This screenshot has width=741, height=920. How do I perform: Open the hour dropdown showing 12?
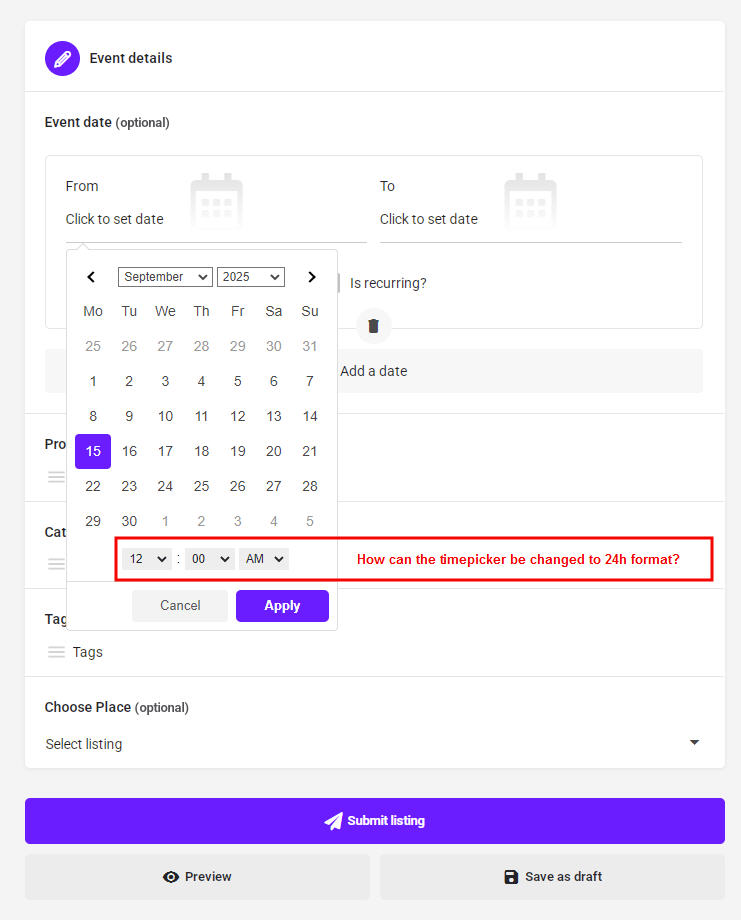pyautogui.click(x=147, y=559)
